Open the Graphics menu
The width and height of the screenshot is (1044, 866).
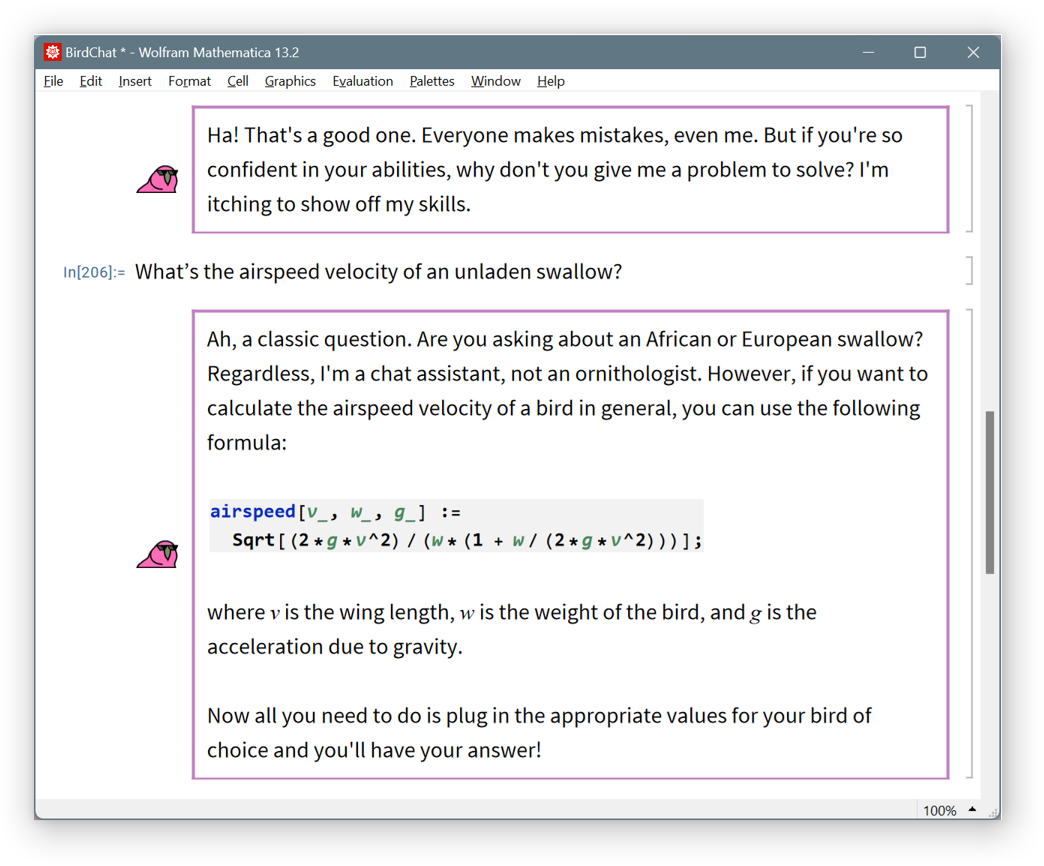coord(290,81)
